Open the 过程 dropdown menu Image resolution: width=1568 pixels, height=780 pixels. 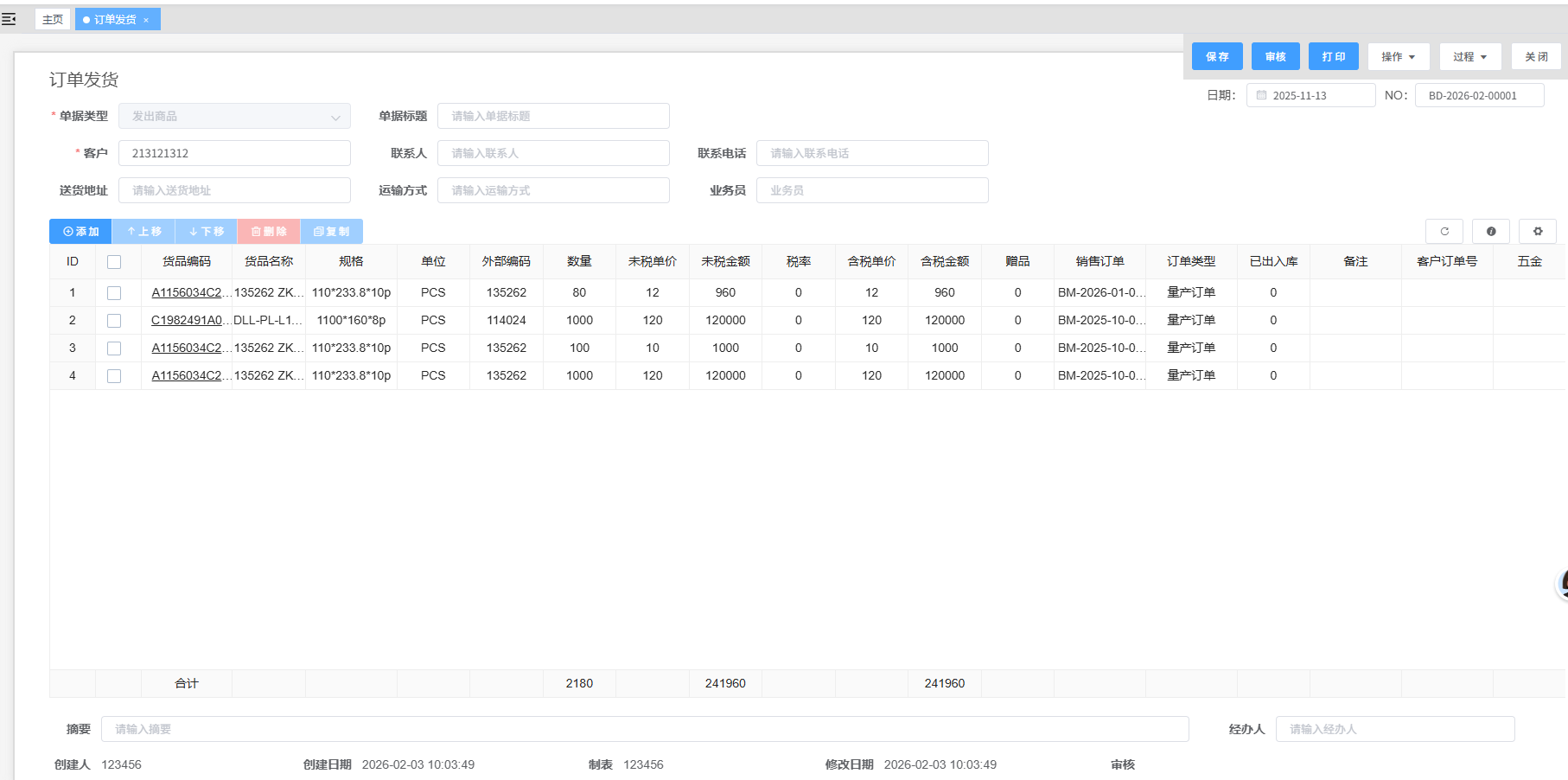(x=1469, y=57)
